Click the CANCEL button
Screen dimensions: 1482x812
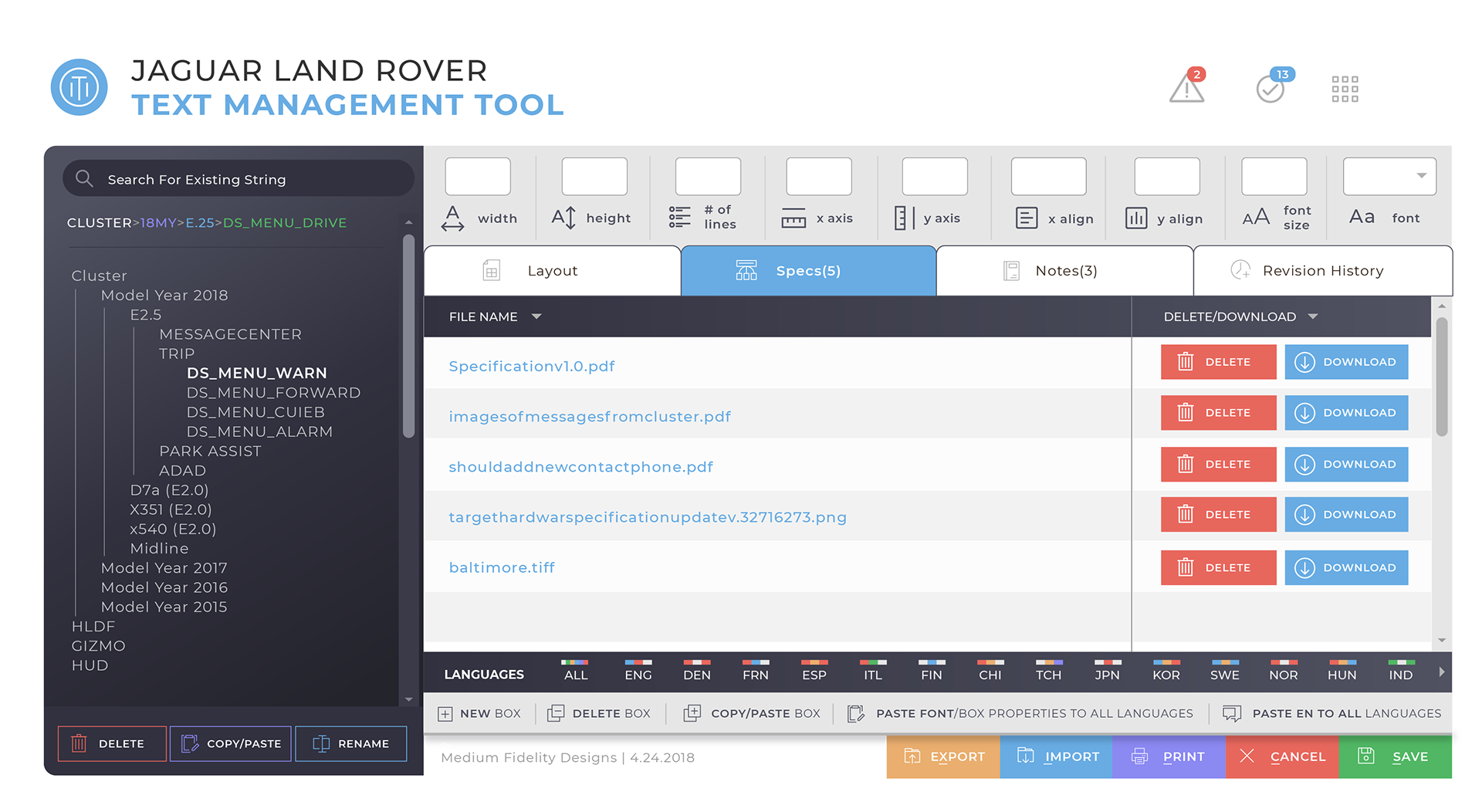click(x=1282, y=756)
